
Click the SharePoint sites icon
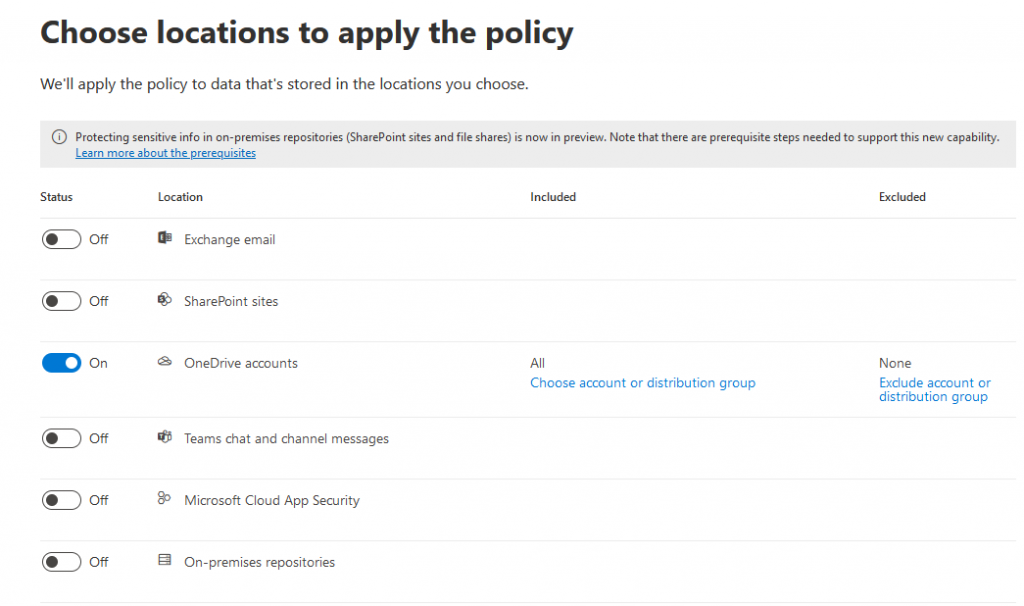165,300
